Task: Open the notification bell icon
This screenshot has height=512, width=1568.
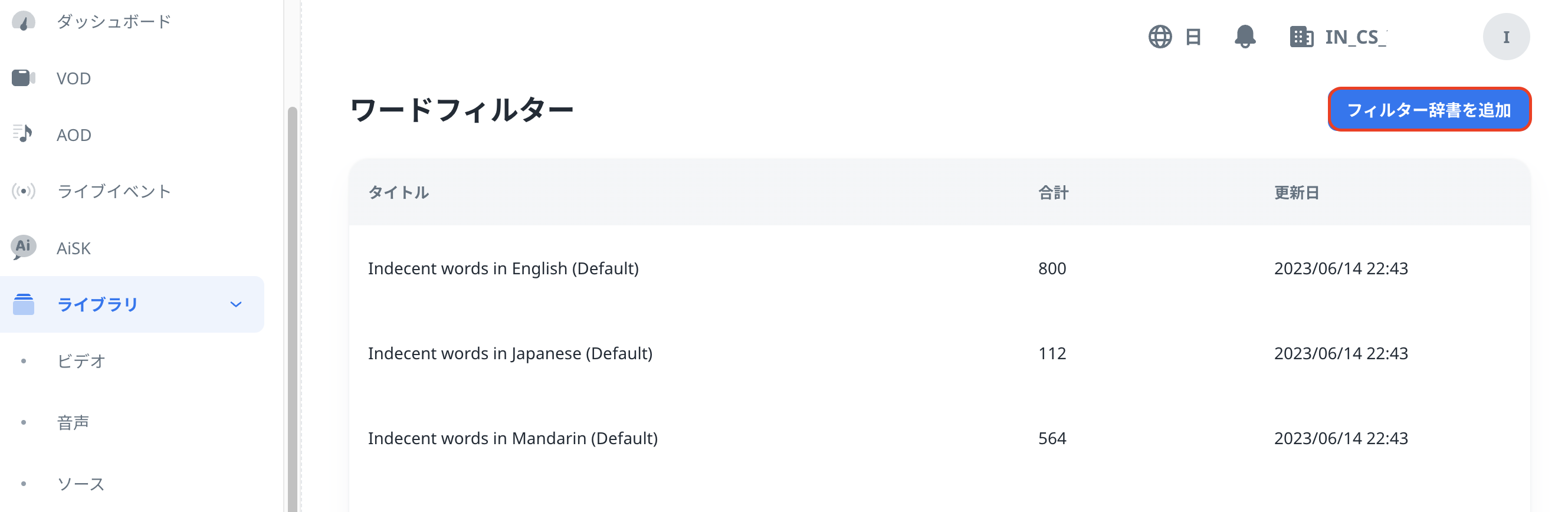Action: click(x=1245, y=37)
